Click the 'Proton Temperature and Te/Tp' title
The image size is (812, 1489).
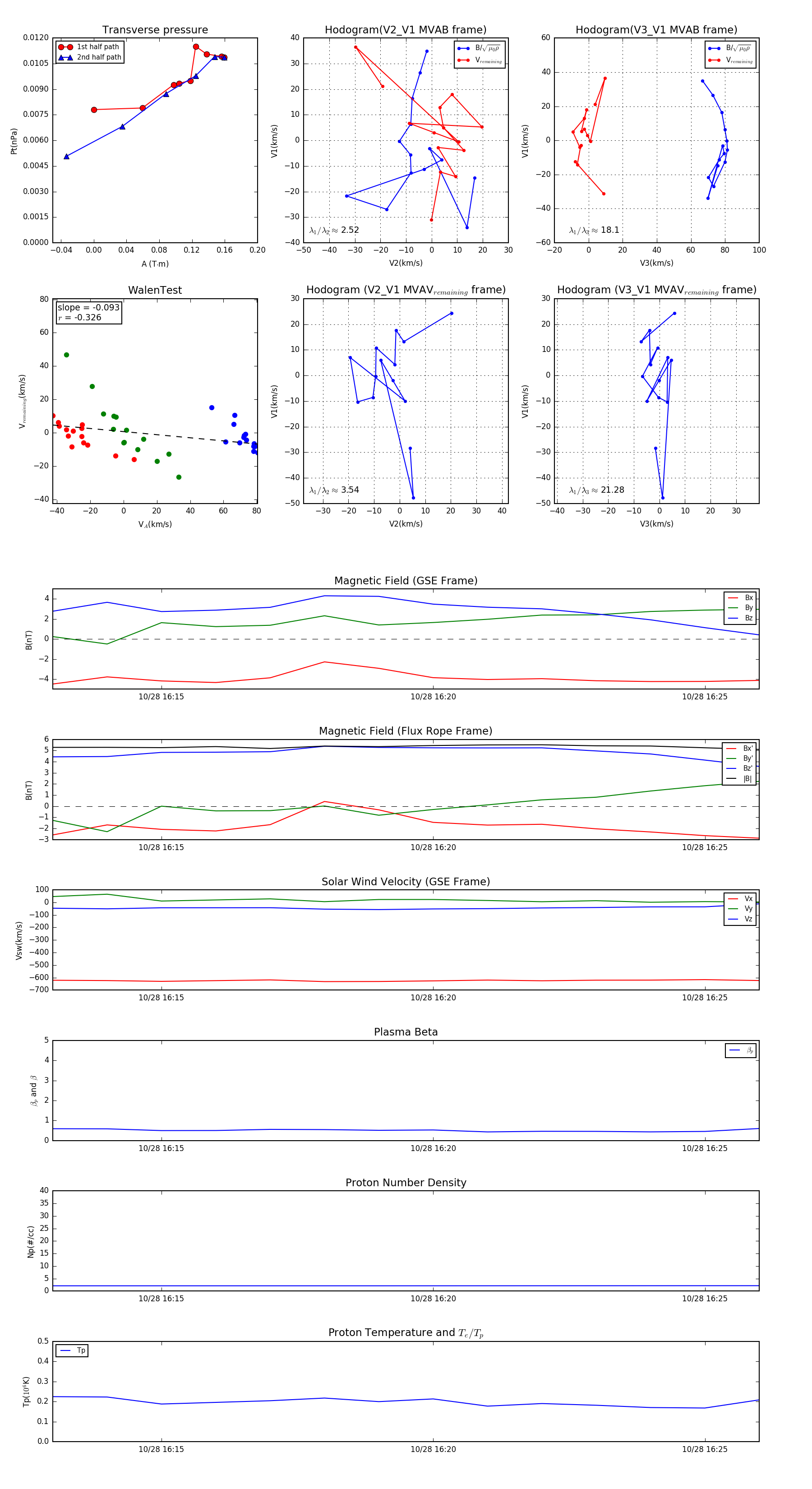(x=406, y=1332)
